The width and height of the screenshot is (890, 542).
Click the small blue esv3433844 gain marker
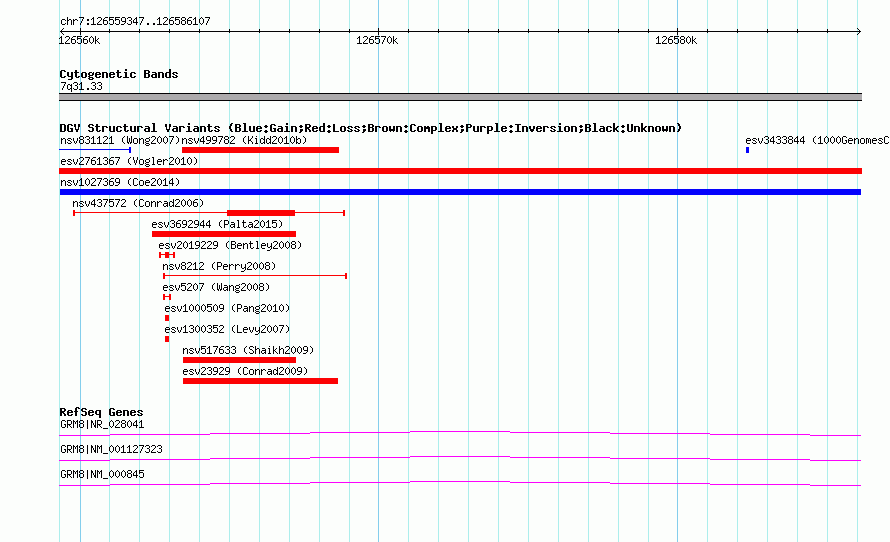747,150
